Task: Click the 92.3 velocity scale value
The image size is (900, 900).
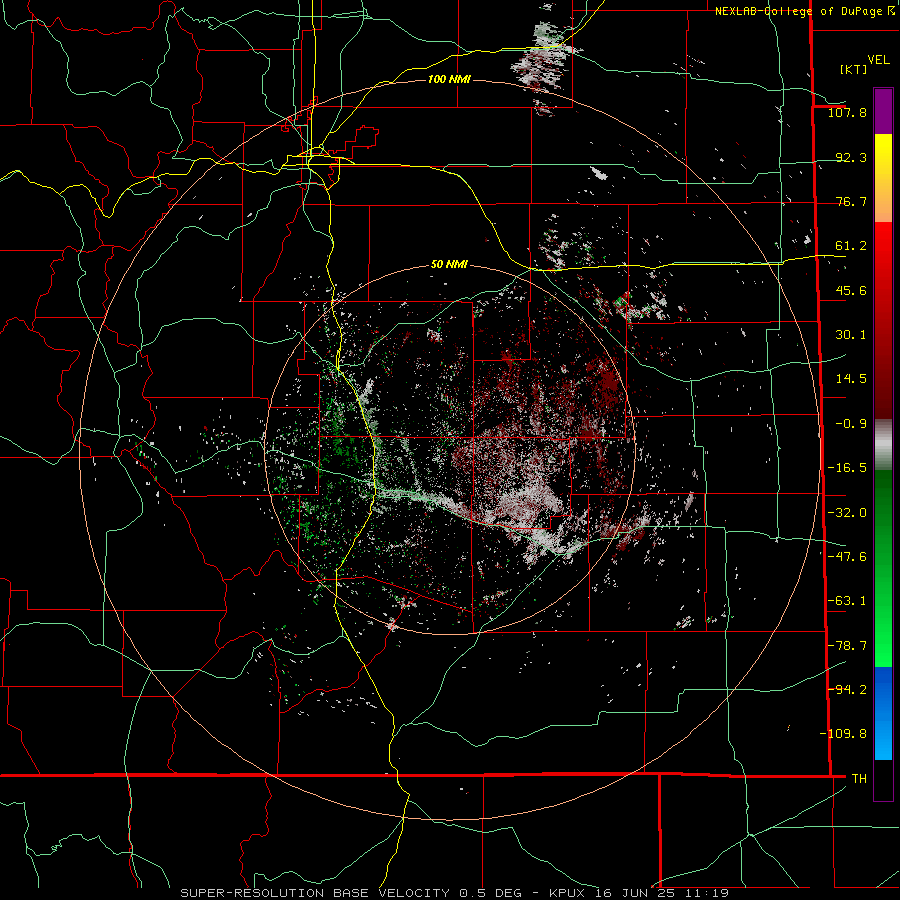Action: [x=851, y=157]
